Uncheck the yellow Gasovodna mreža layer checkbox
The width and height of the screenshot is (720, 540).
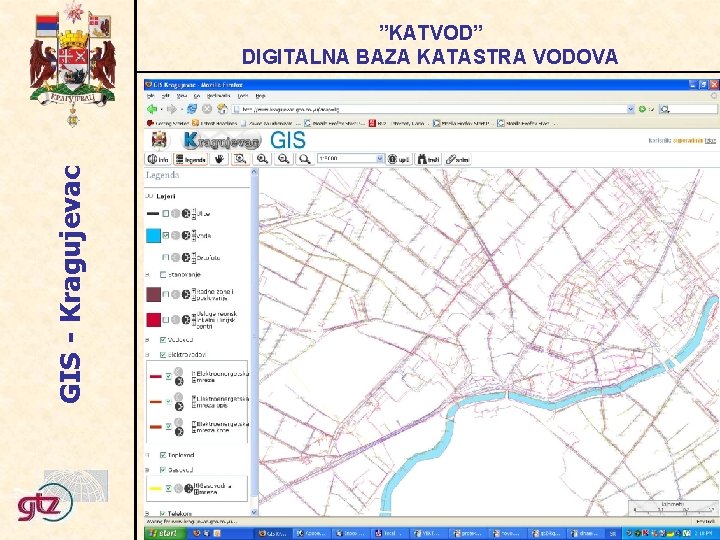point(169,489)
